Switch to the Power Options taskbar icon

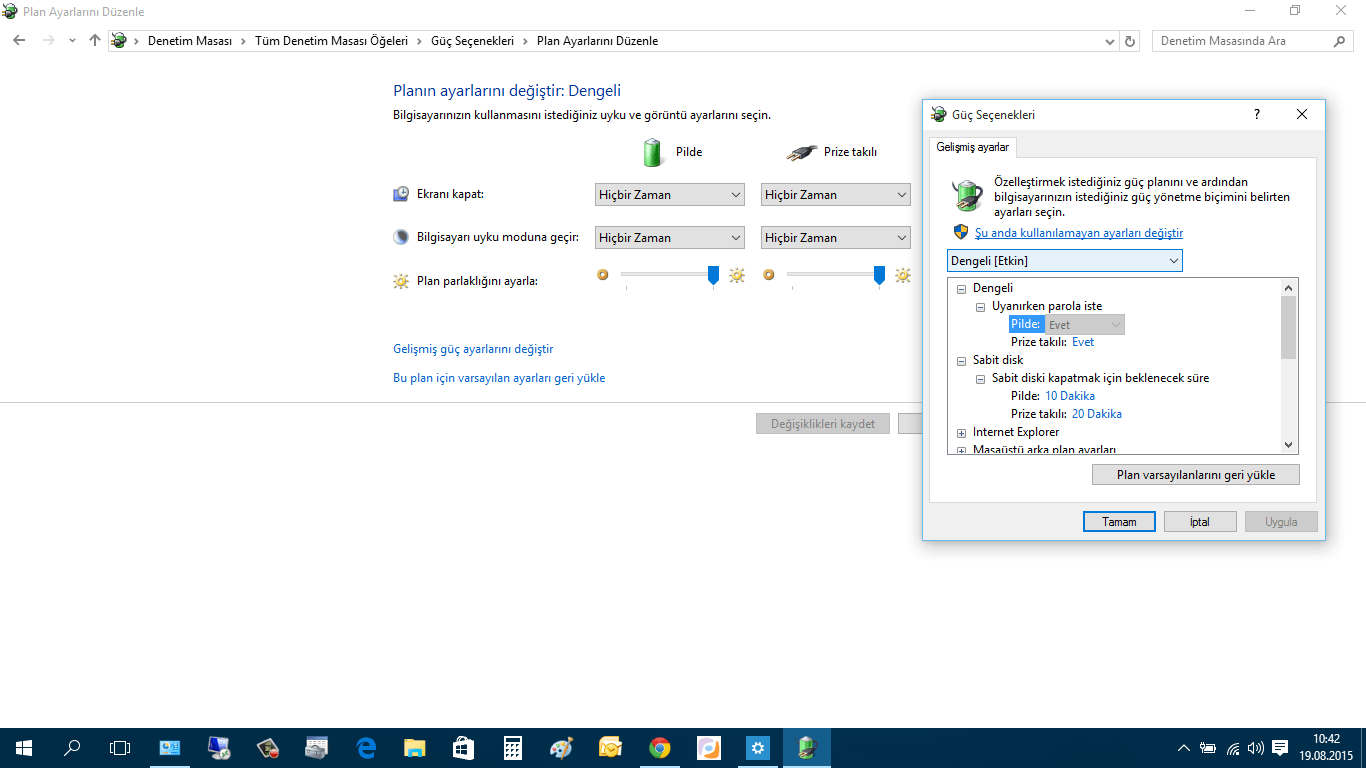(807, 747)
